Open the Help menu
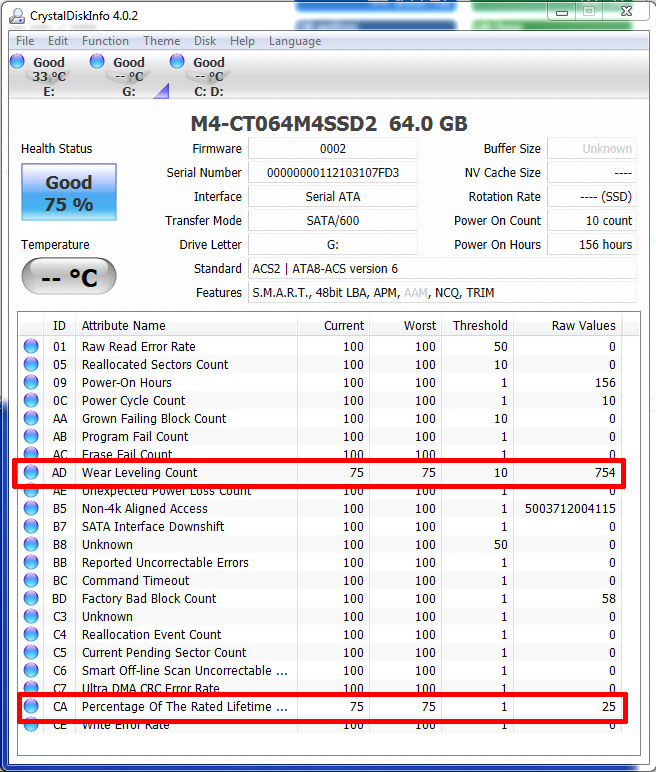The width and height of the screenshot is (656, 772). pyautogui.click(x=242, y=41)
